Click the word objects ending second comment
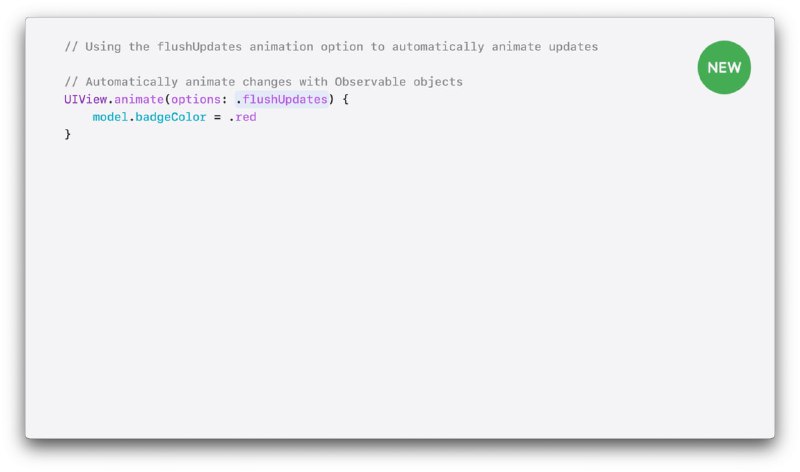800x472 pixels. tap(438, 82)
